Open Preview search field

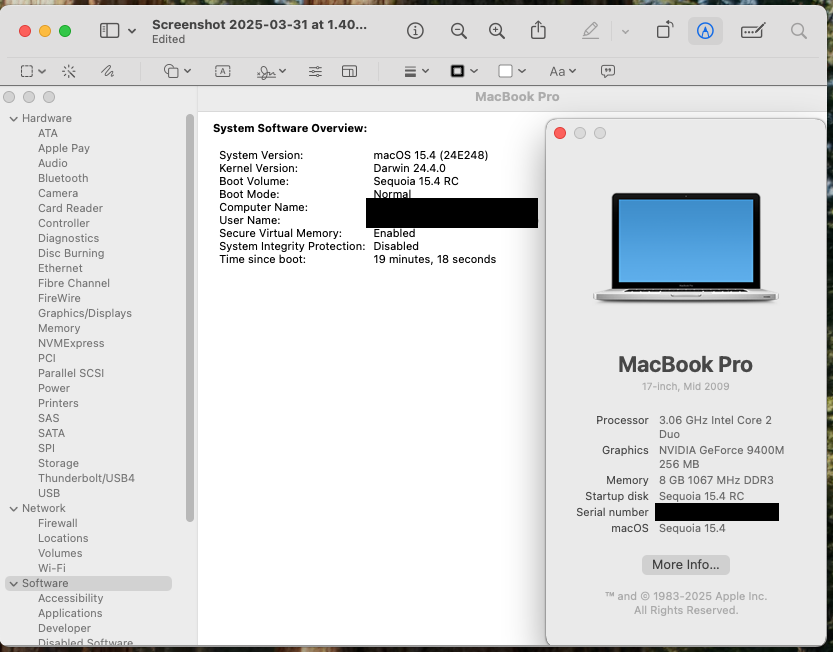coord(798,31)
